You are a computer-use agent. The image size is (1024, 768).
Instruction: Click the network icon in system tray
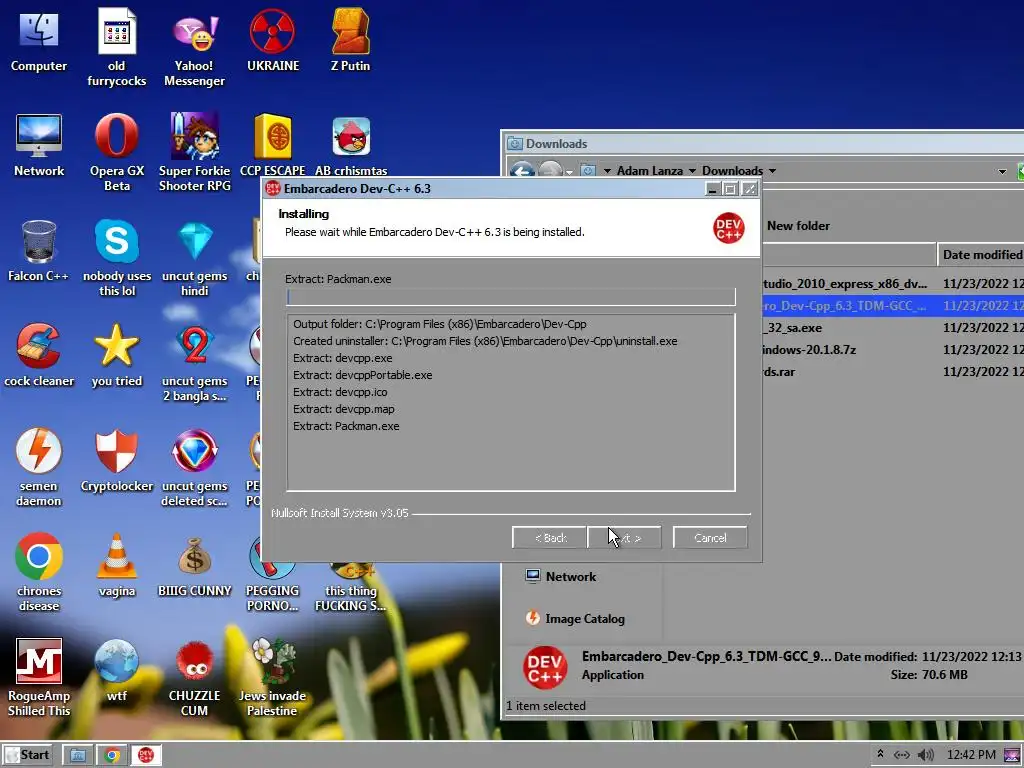pos(901,755)
